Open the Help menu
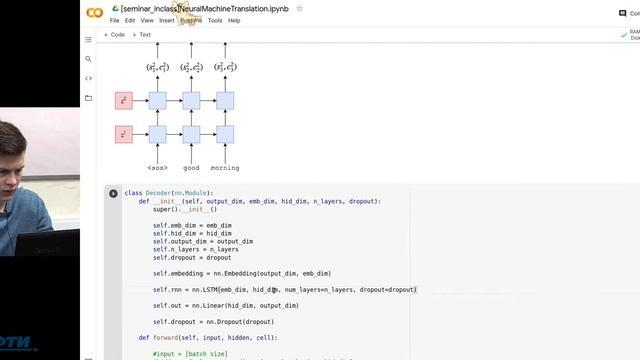This screenshot has width=640, height=360. pyautogui.click(x=234, y=20)
